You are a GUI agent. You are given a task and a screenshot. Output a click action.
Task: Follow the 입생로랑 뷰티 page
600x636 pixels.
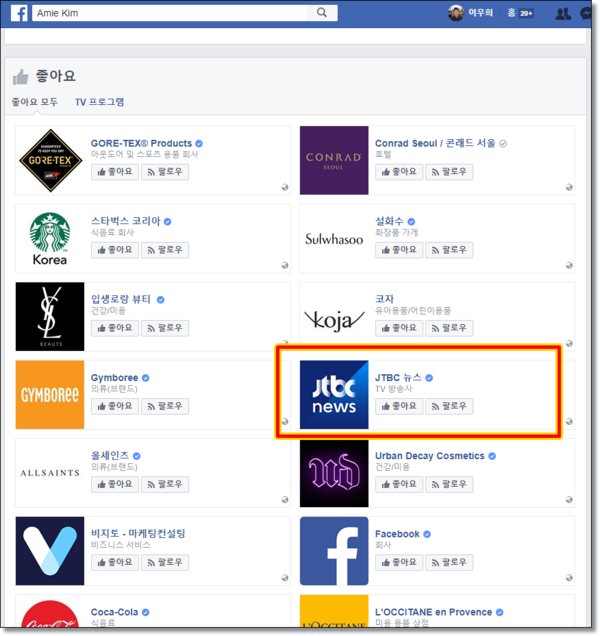(x=165, y=328)
